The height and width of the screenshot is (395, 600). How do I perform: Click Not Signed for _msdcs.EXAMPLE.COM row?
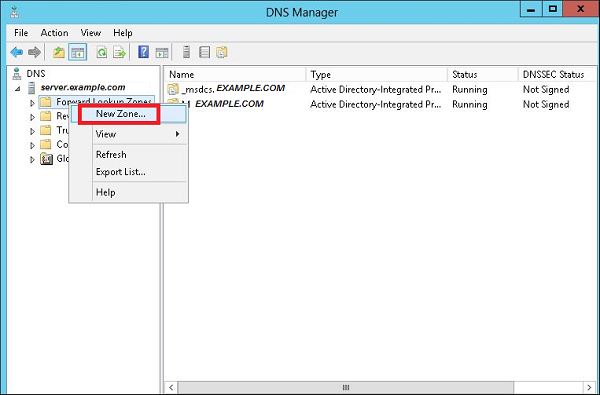click(546, 90)
